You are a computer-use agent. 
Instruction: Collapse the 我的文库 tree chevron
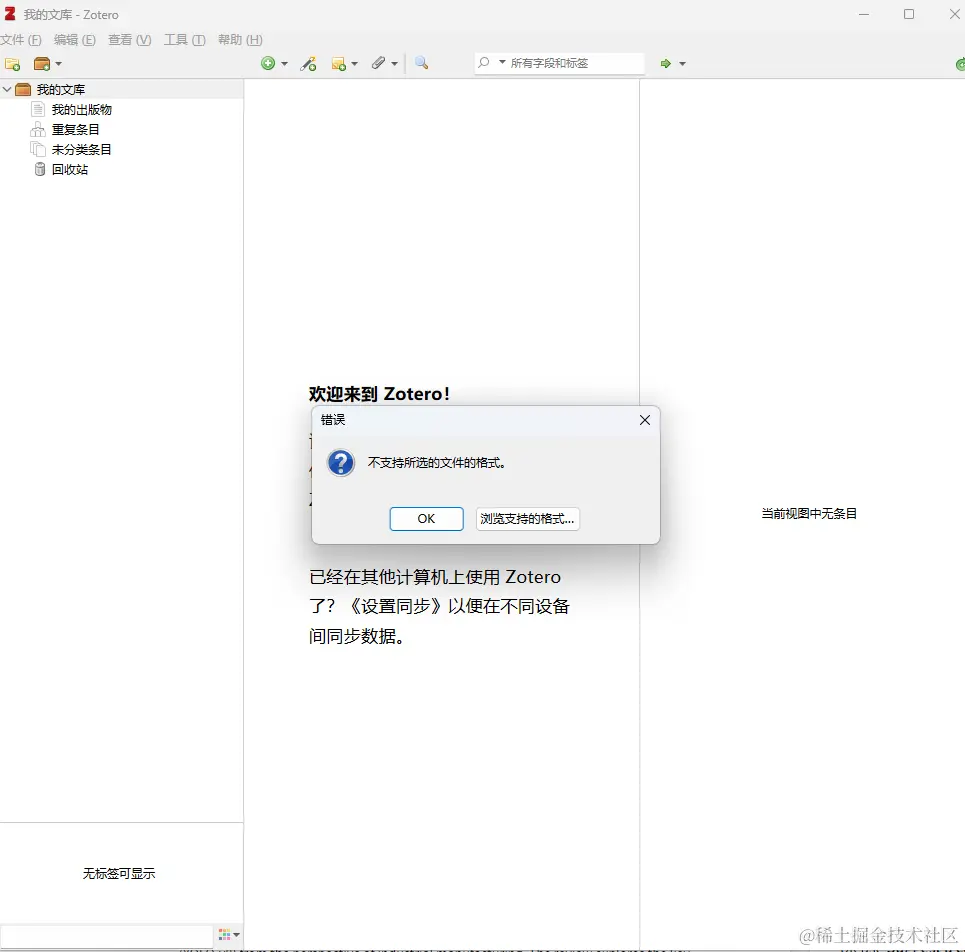[7, 89]
